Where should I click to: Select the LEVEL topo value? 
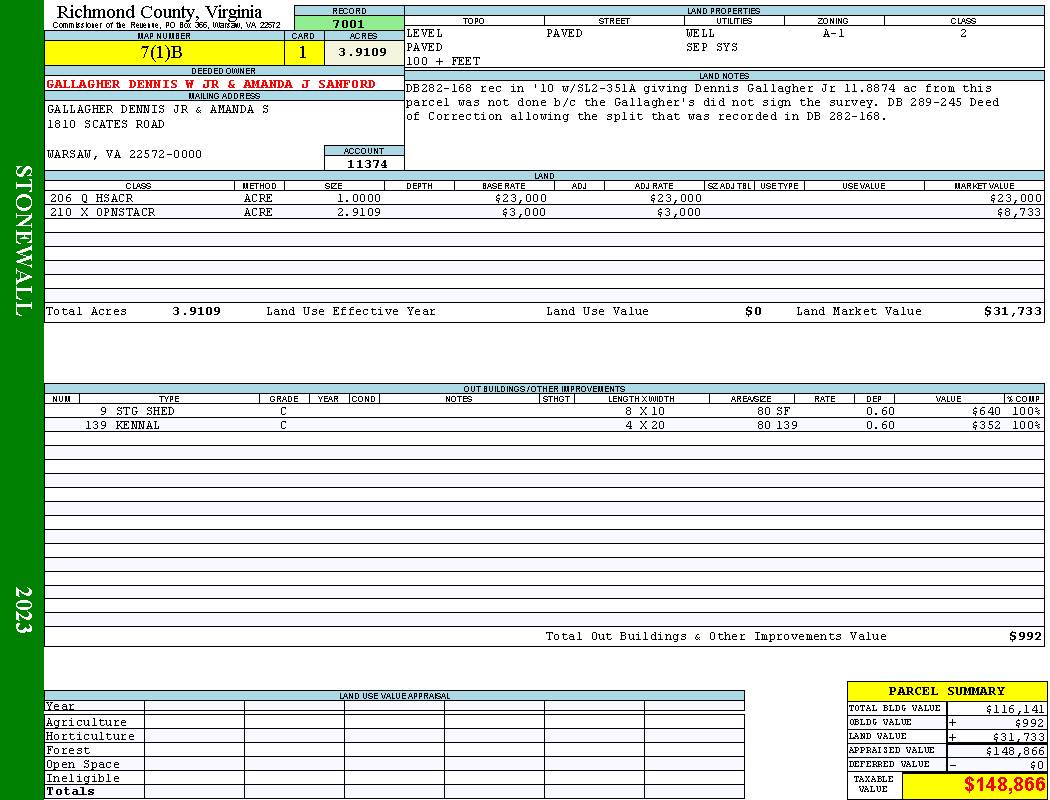(425, 33)
